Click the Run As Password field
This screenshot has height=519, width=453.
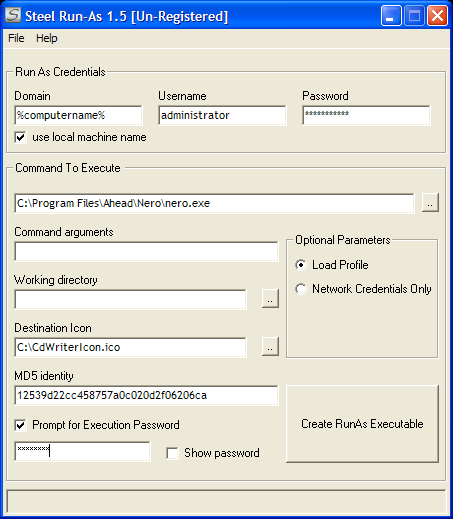pyautogui.click(x=366, y=115)
